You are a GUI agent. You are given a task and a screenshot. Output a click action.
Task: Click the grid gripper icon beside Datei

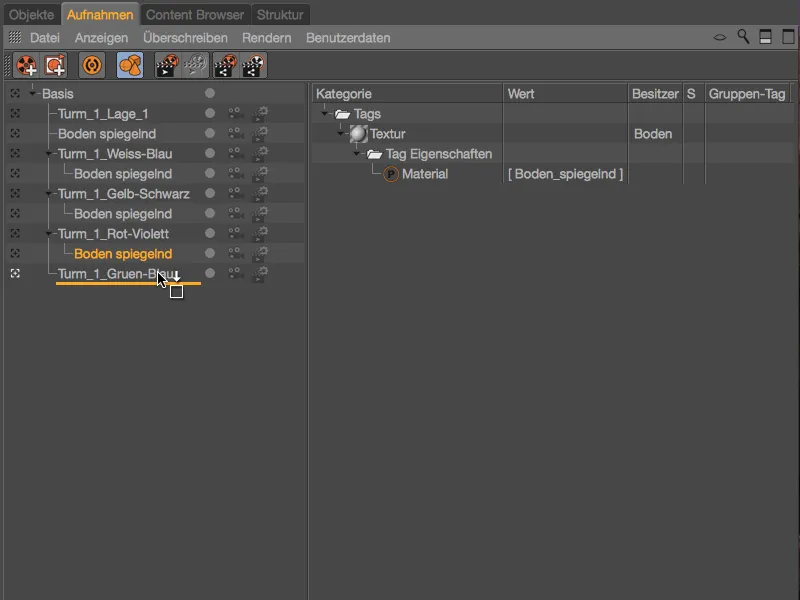coord(15,37)
